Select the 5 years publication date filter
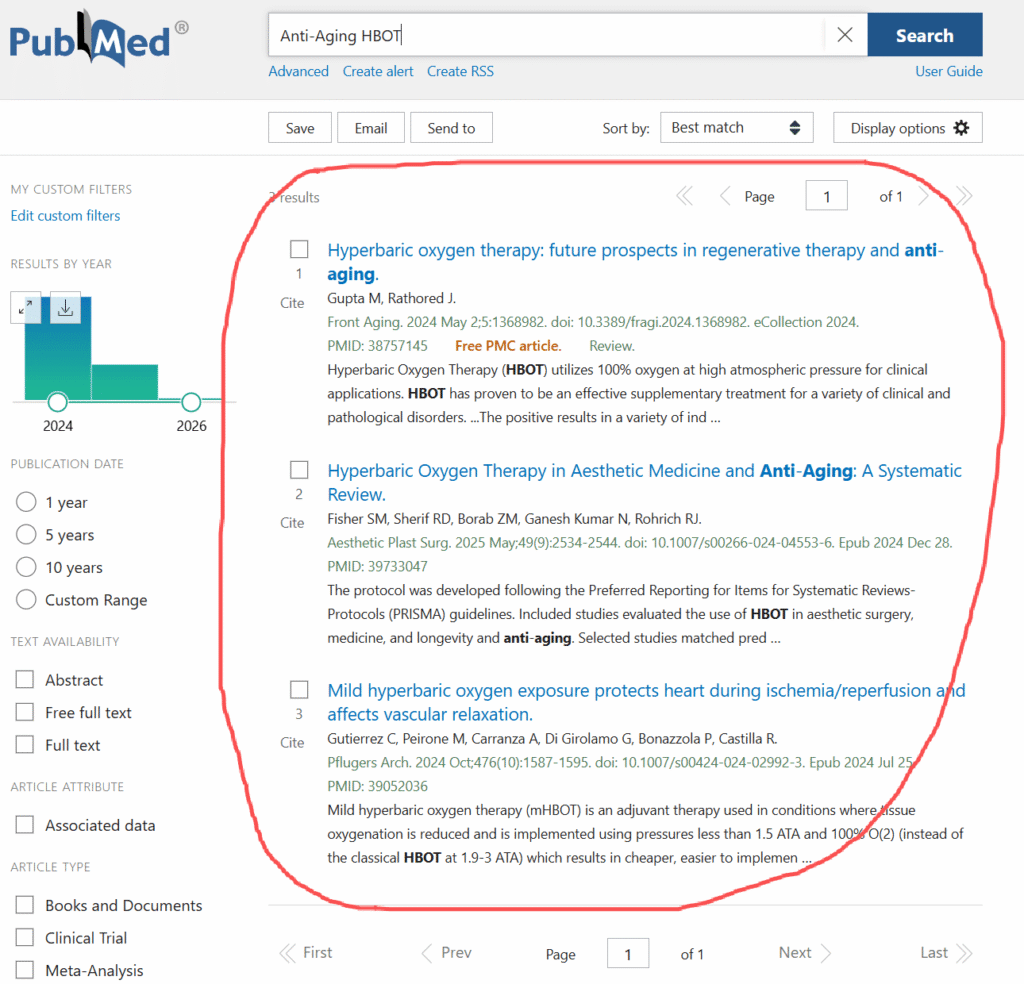Viewport: 1024px width, 984px height. click(x=26, y=535)
